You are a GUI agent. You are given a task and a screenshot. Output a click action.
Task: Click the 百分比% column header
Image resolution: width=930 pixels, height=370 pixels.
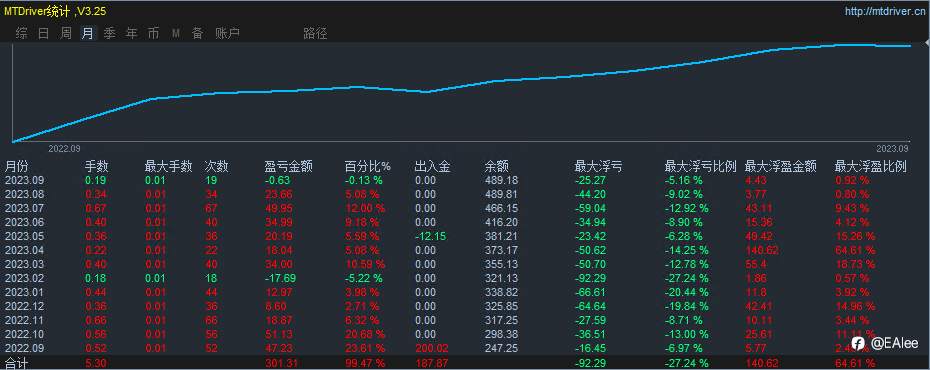coord(368,167)
